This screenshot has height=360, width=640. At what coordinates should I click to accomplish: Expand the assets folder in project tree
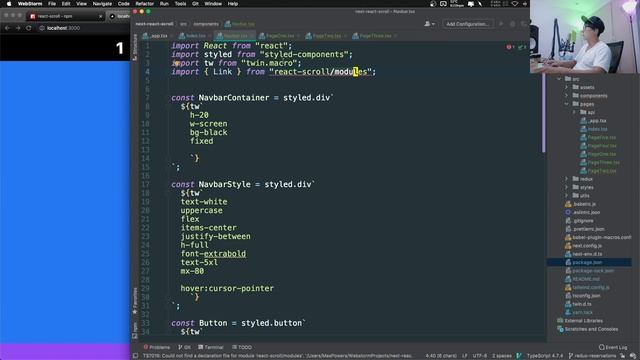tap(567, 87)
